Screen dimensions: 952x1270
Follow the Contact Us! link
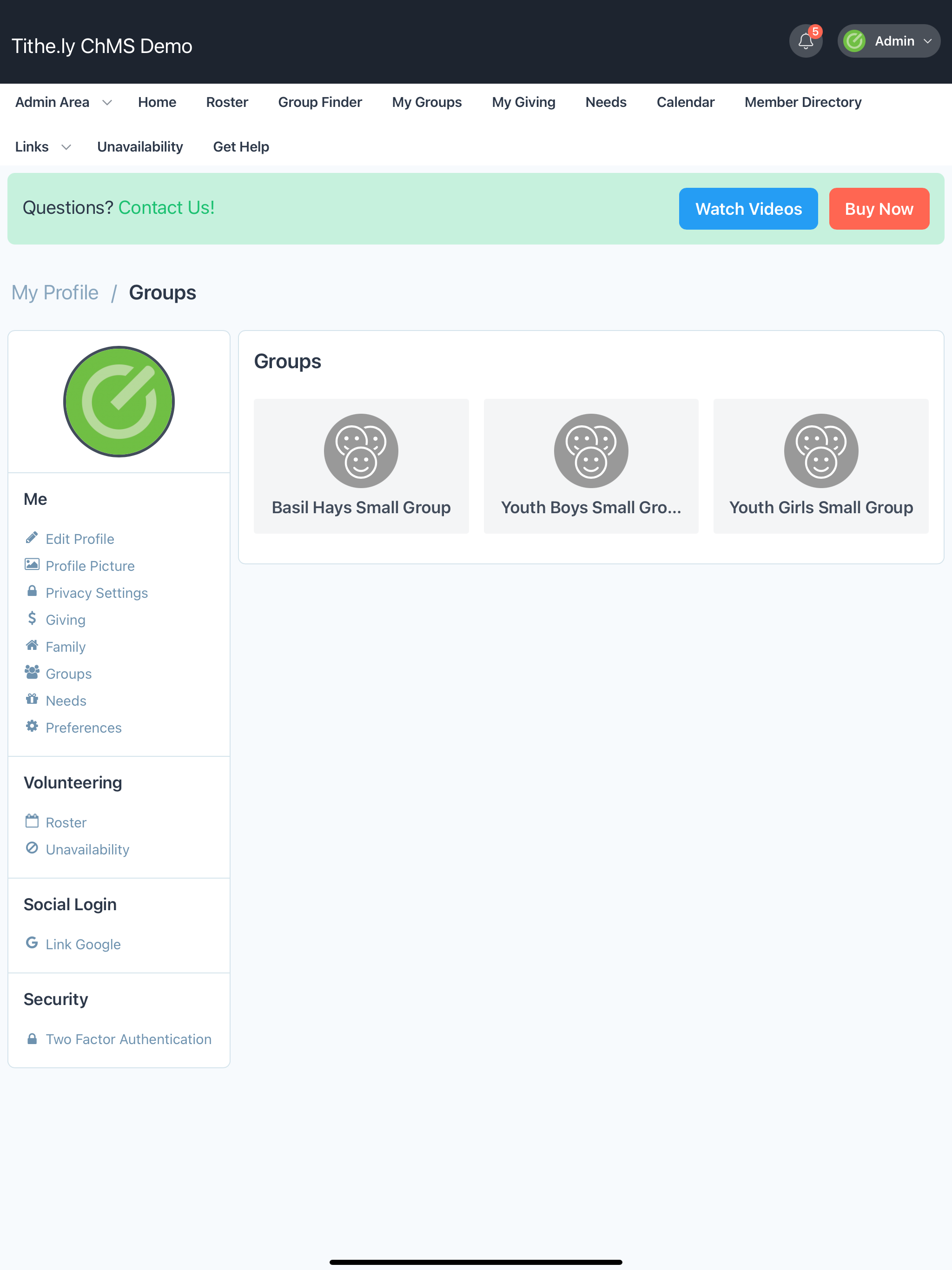(166, 207)
